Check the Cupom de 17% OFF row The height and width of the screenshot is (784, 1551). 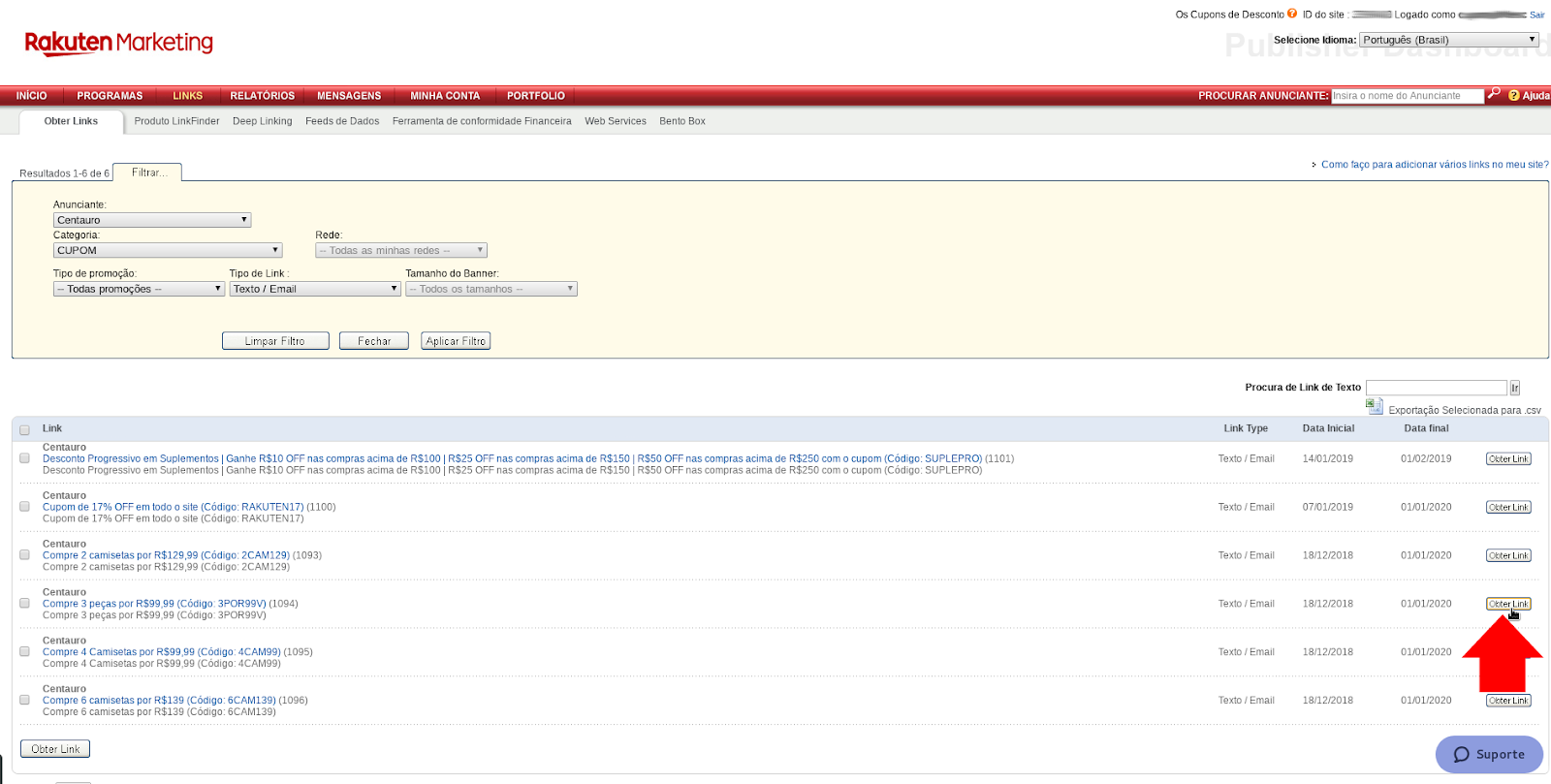(25, 507)
